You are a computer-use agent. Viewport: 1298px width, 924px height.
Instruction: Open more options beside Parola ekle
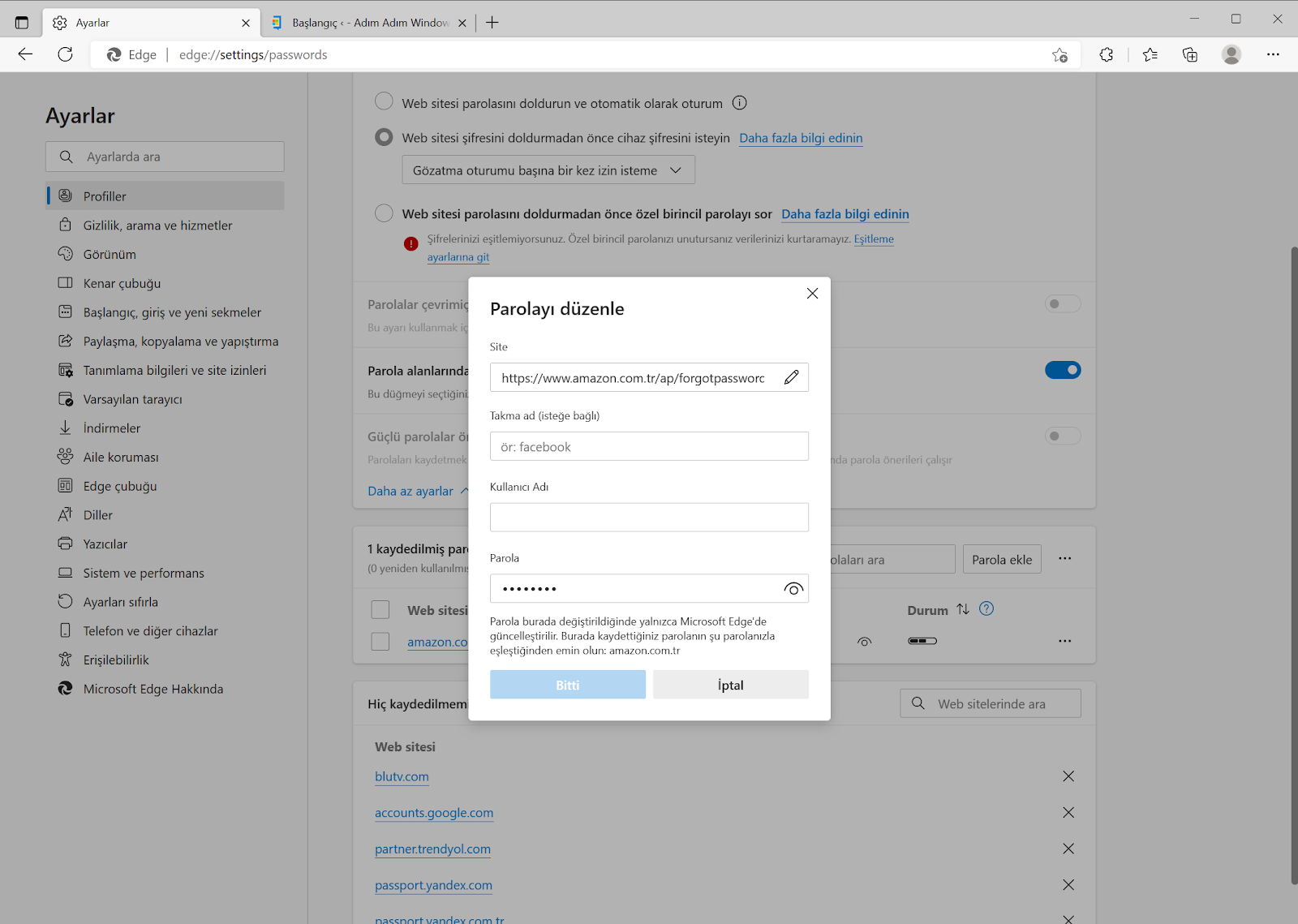tap(1065, 559)
